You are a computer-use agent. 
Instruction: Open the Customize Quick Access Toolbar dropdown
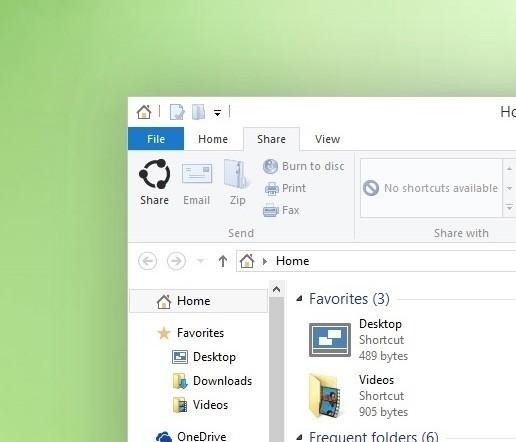point(217,113)
